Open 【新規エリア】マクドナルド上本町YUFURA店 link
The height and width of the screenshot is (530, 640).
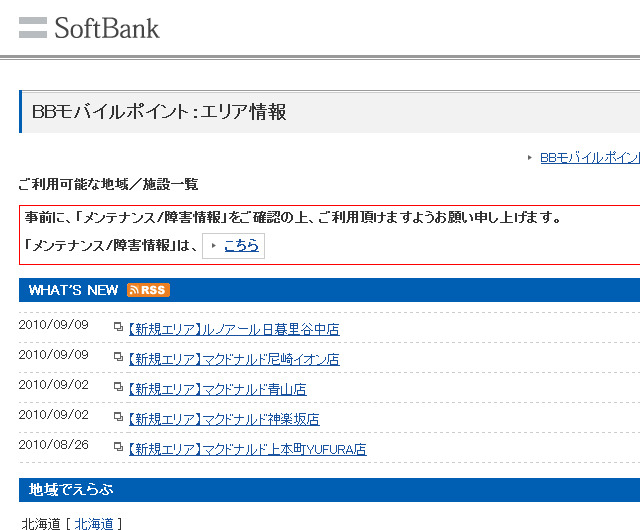[x=247, y=449]
